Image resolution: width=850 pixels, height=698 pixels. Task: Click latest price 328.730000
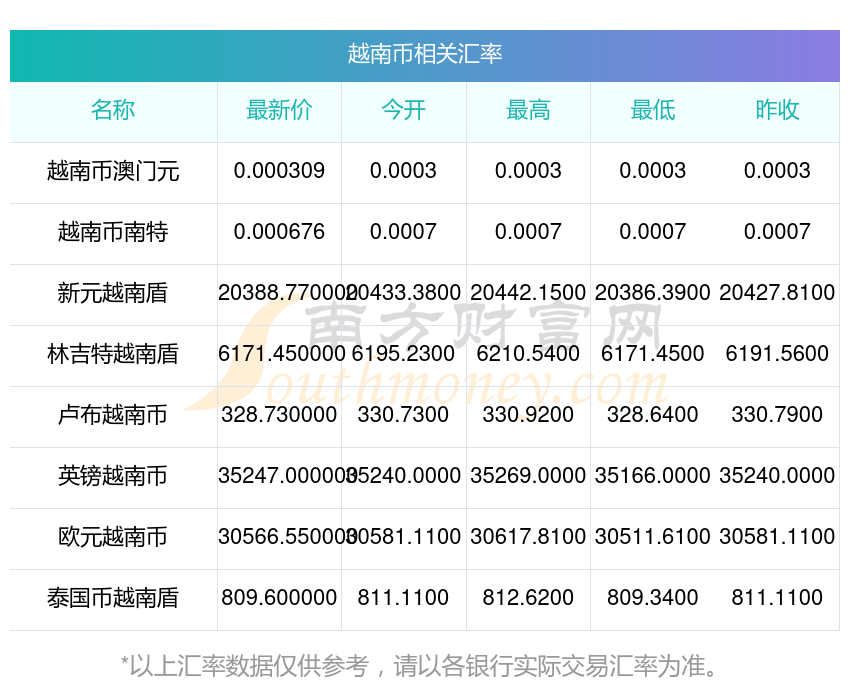pos(279,415)
